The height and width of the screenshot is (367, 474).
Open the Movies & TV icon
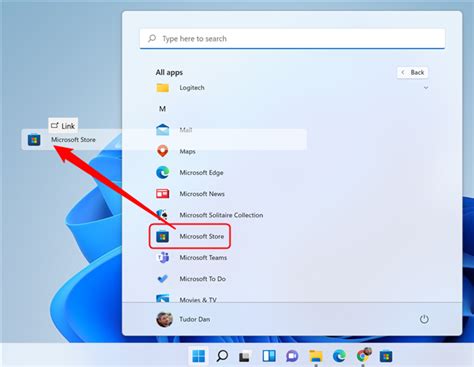tap(163, 298)
